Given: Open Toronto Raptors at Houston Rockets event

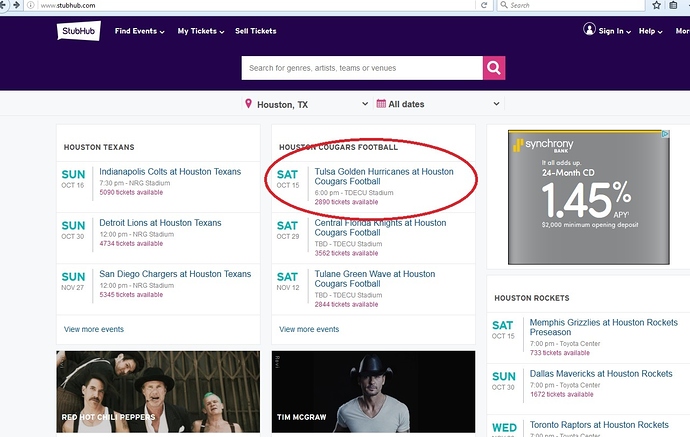Looking at the screenshot, I should (599, 425).
